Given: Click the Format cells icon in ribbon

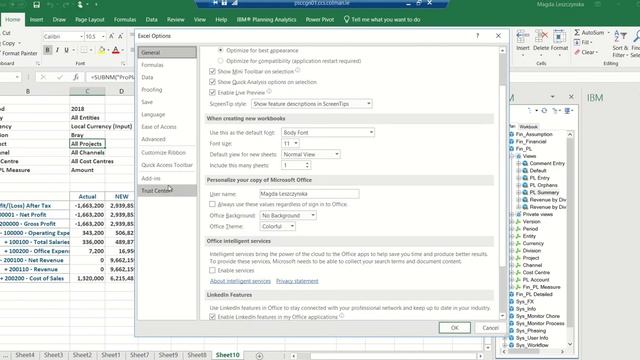Looking at the screenshot, I should (x=559, y=37).
